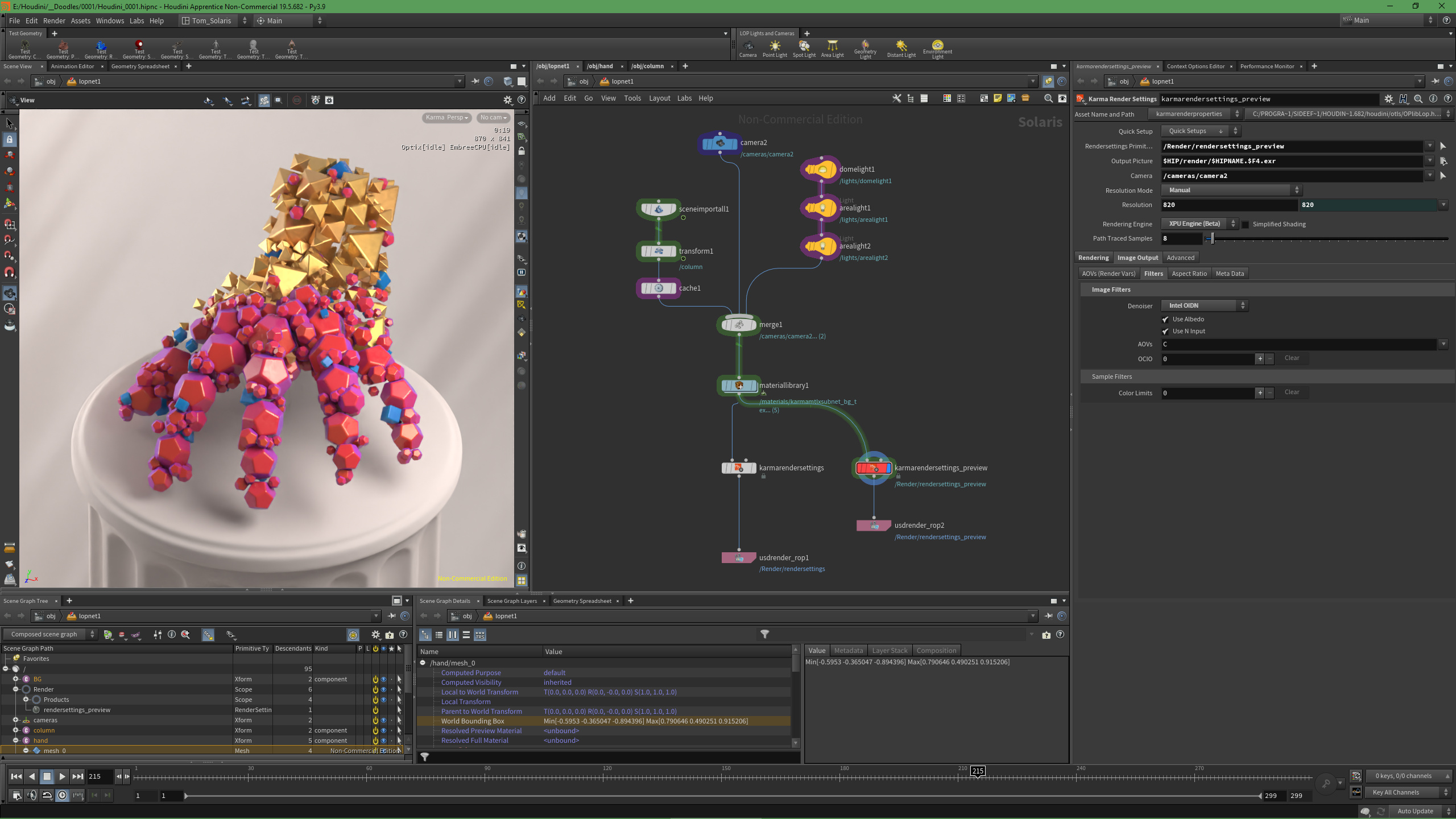
Task: Select the Spot Light shelf tool
Action: [804, 48]
